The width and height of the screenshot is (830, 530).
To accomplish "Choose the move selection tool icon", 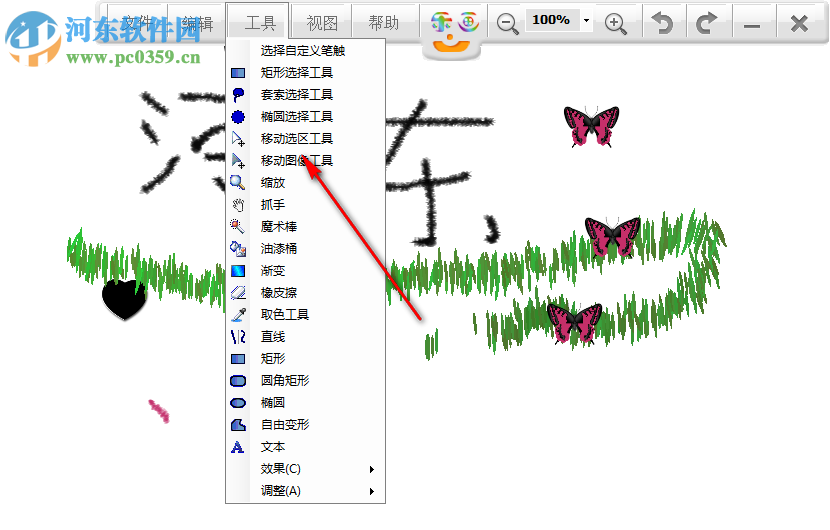I will 238,139.
